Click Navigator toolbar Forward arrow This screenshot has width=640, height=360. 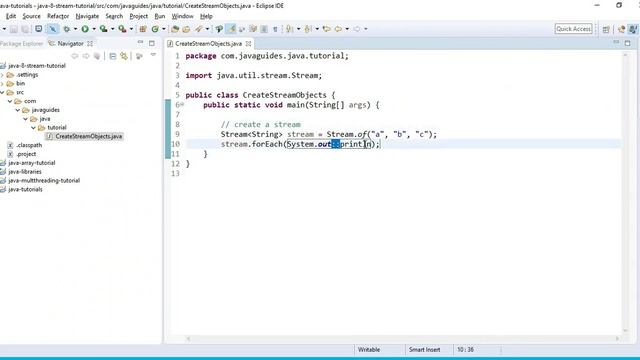(x=86, y=56)
